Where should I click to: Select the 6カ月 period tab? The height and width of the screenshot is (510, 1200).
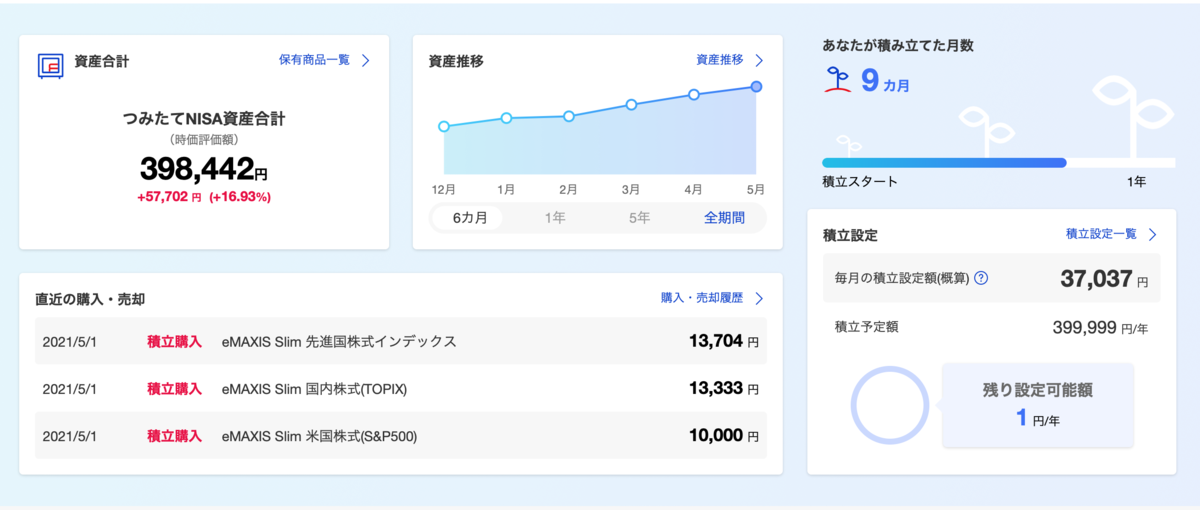click(x=469, y=218)
